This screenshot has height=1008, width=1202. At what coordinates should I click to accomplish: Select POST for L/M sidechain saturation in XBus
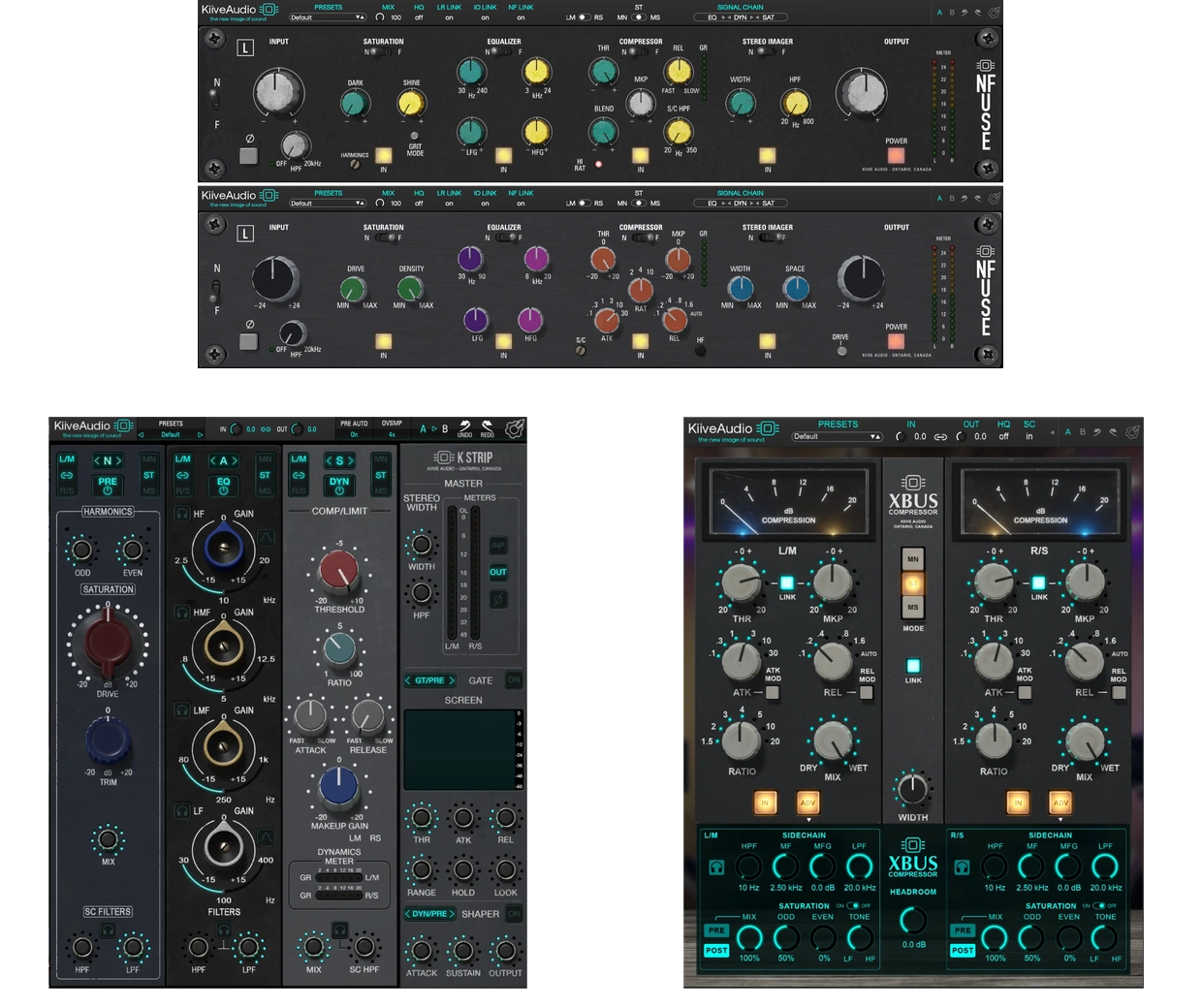pyautogui.click(x=716, y=951)
